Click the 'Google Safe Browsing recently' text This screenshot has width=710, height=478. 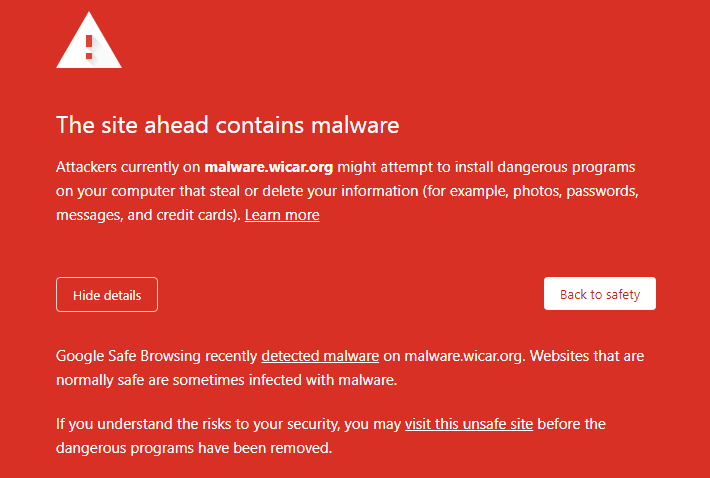pyautogui.click(x=157, y=355)
